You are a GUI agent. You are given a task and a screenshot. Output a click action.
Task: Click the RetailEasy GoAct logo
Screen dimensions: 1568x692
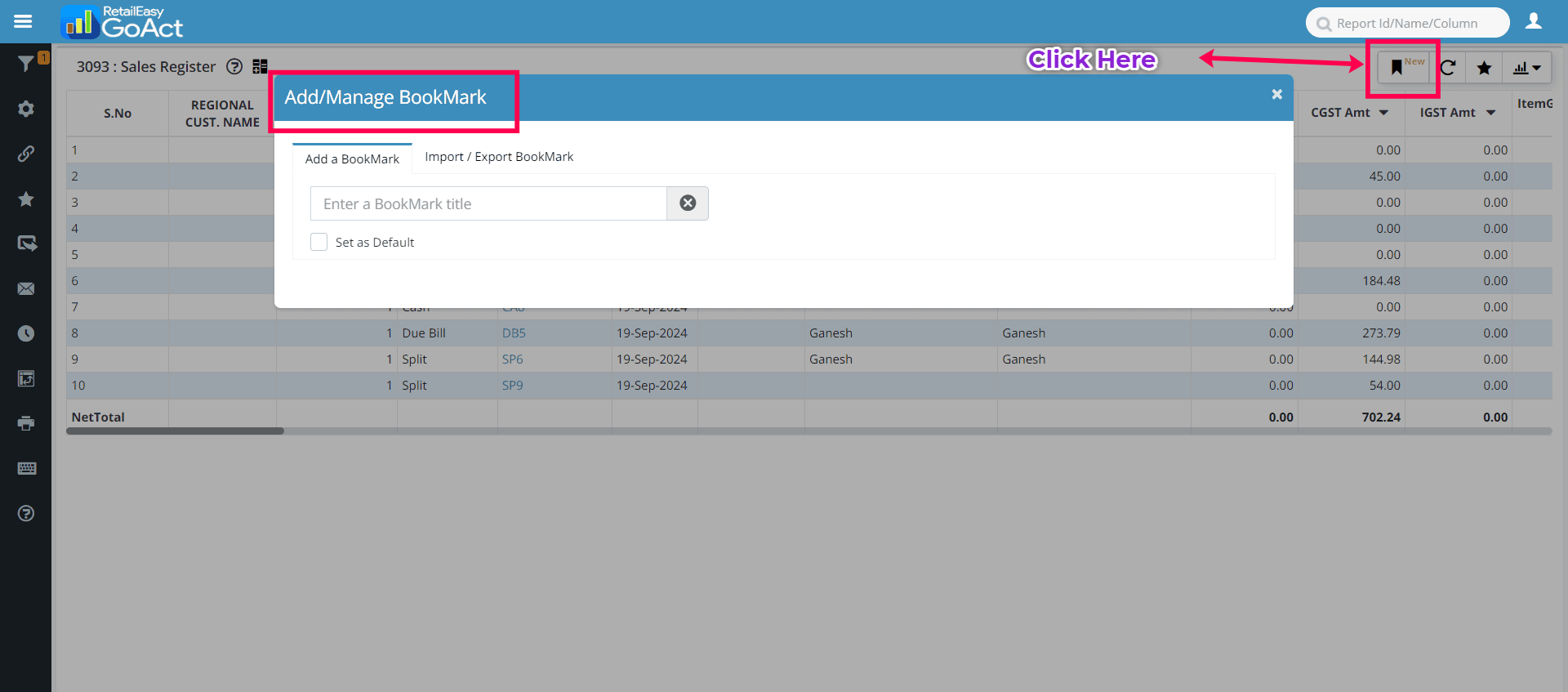(122, 22)
